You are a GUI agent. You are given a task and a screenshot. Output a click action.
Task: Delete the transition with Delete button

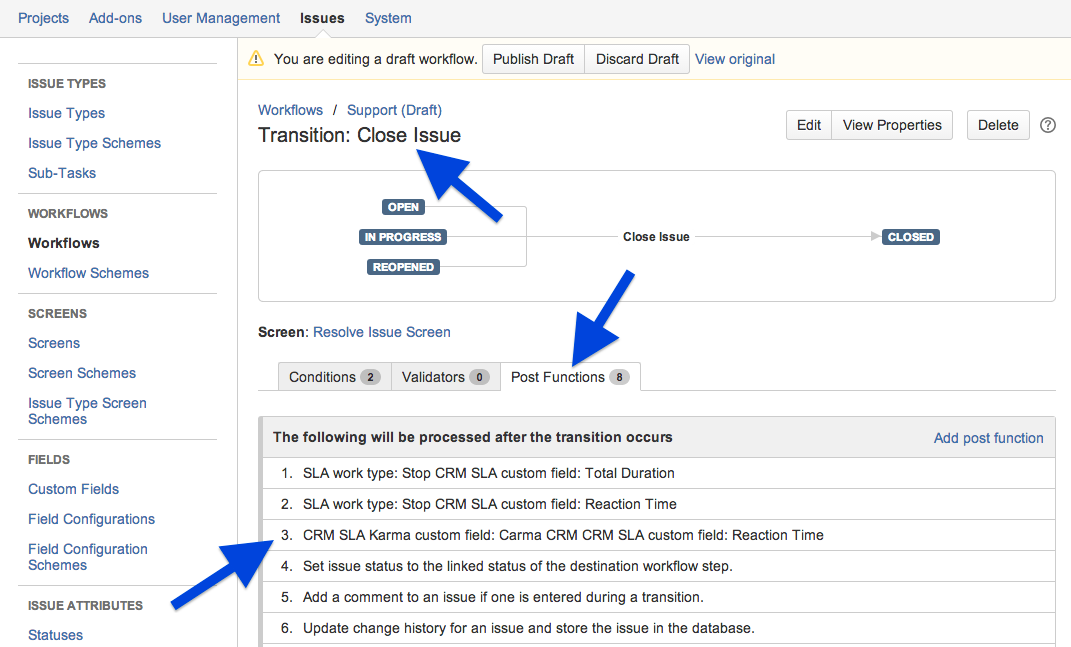pyautogui.click(x=998, y=125)
